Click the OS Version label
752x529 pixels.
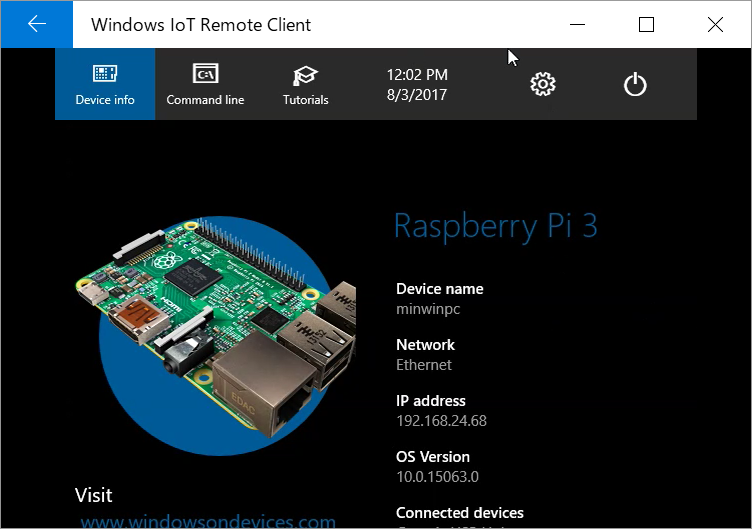(433, 457)
